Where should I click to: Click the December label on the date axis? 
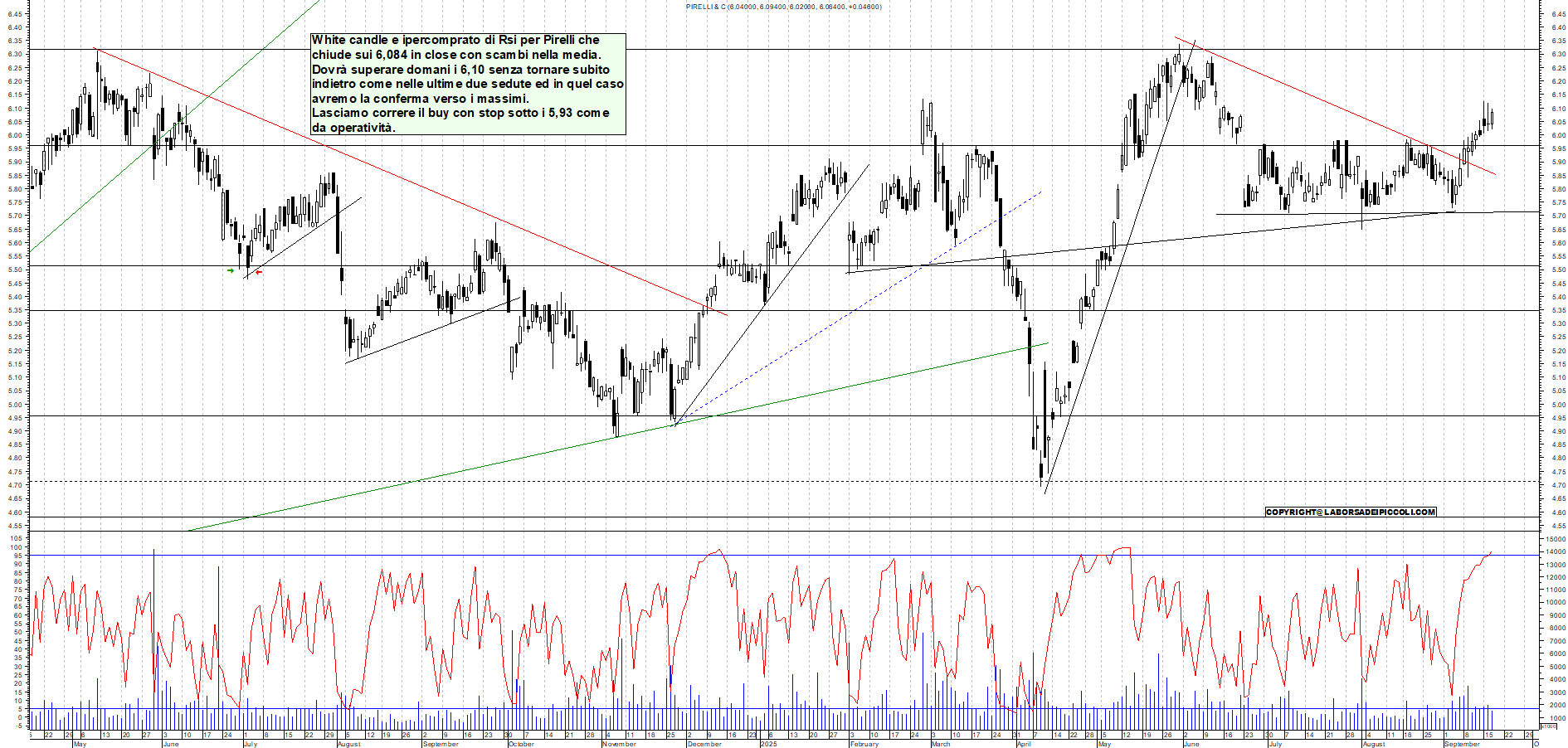click(704, 744)
